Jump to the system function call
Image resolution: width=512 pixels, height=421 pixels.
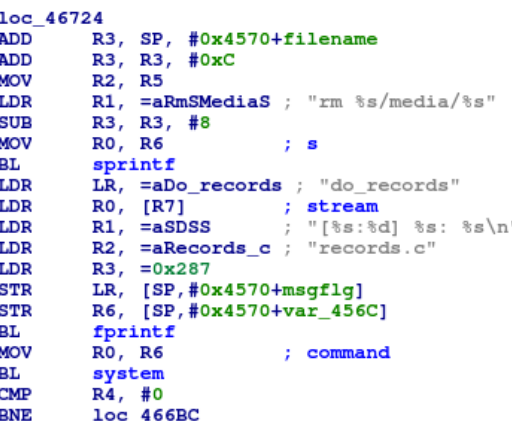click(128, 374)
